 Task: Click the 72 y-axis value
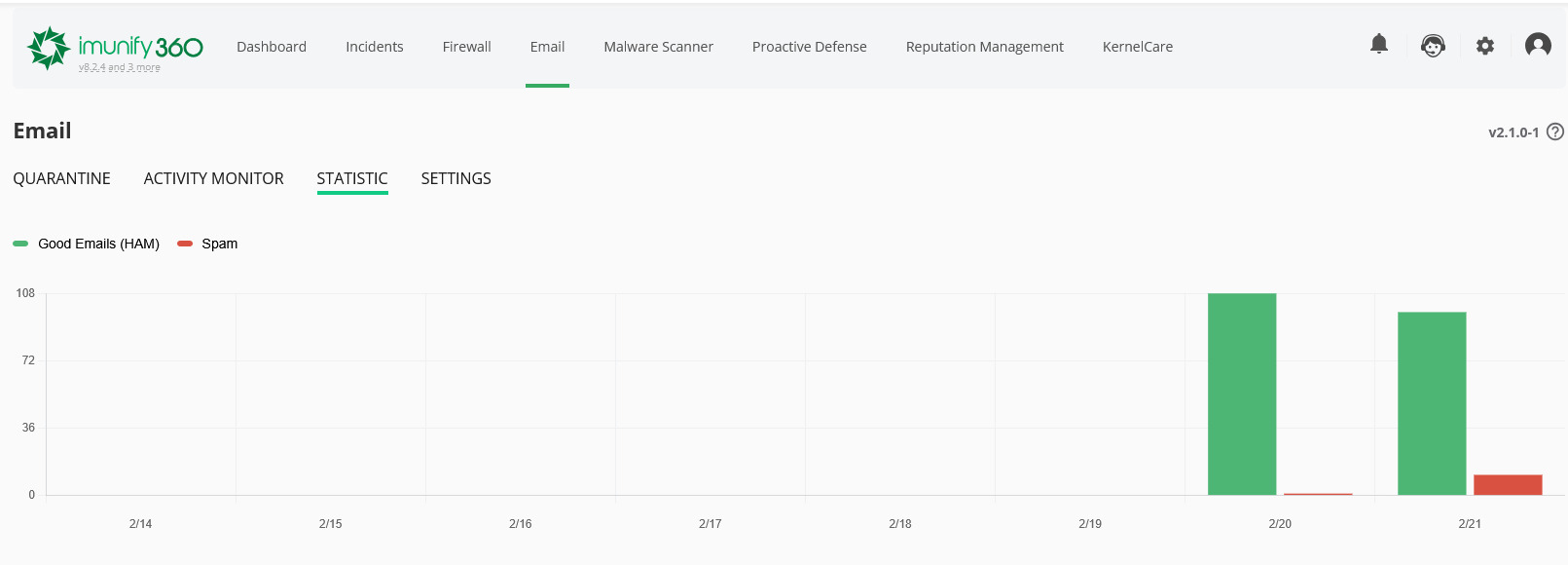[28, 360]
